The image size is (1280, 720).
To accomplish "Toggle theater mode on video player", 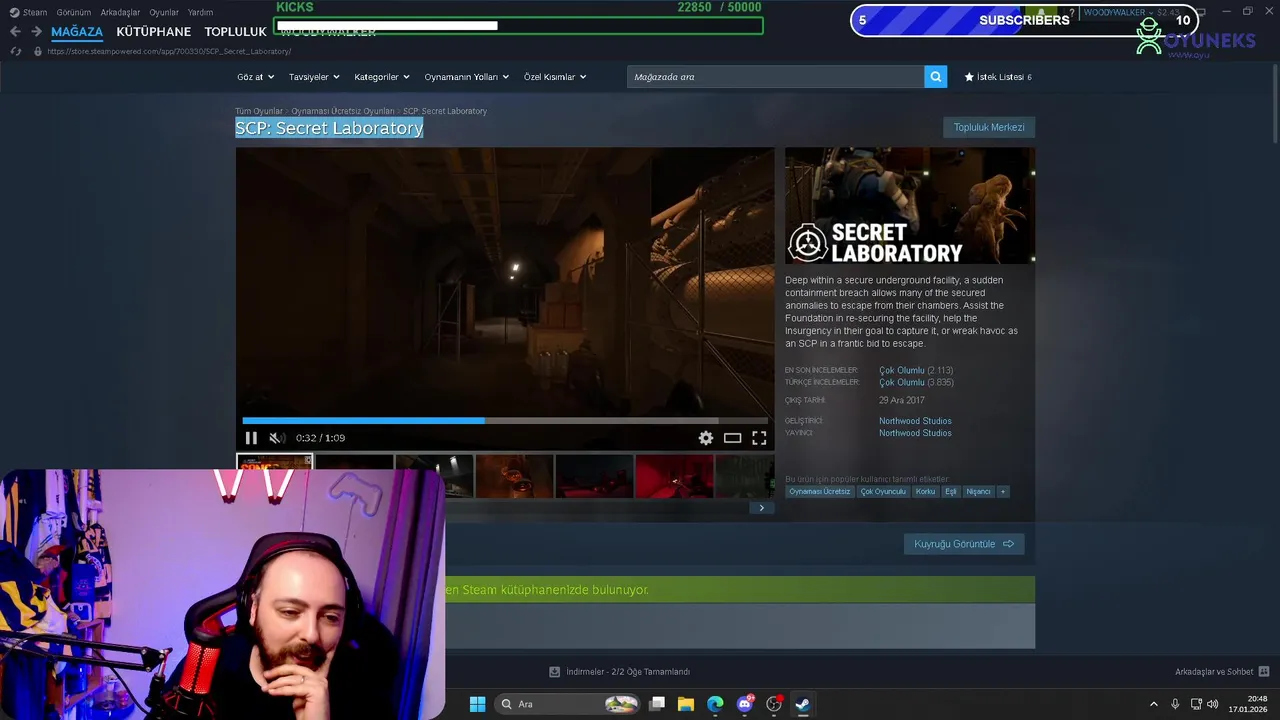I will coord(733,438).
